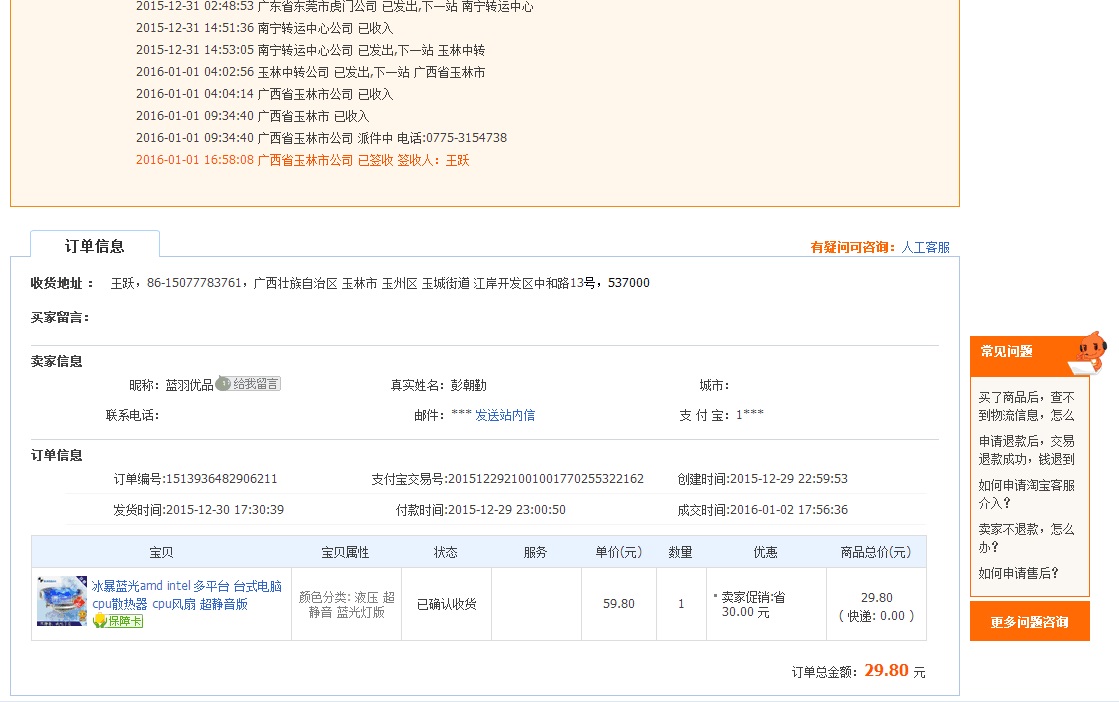Click the 给我留言 message button
This screenshot has width=1119, height=702.
click(x=248, y=384)
